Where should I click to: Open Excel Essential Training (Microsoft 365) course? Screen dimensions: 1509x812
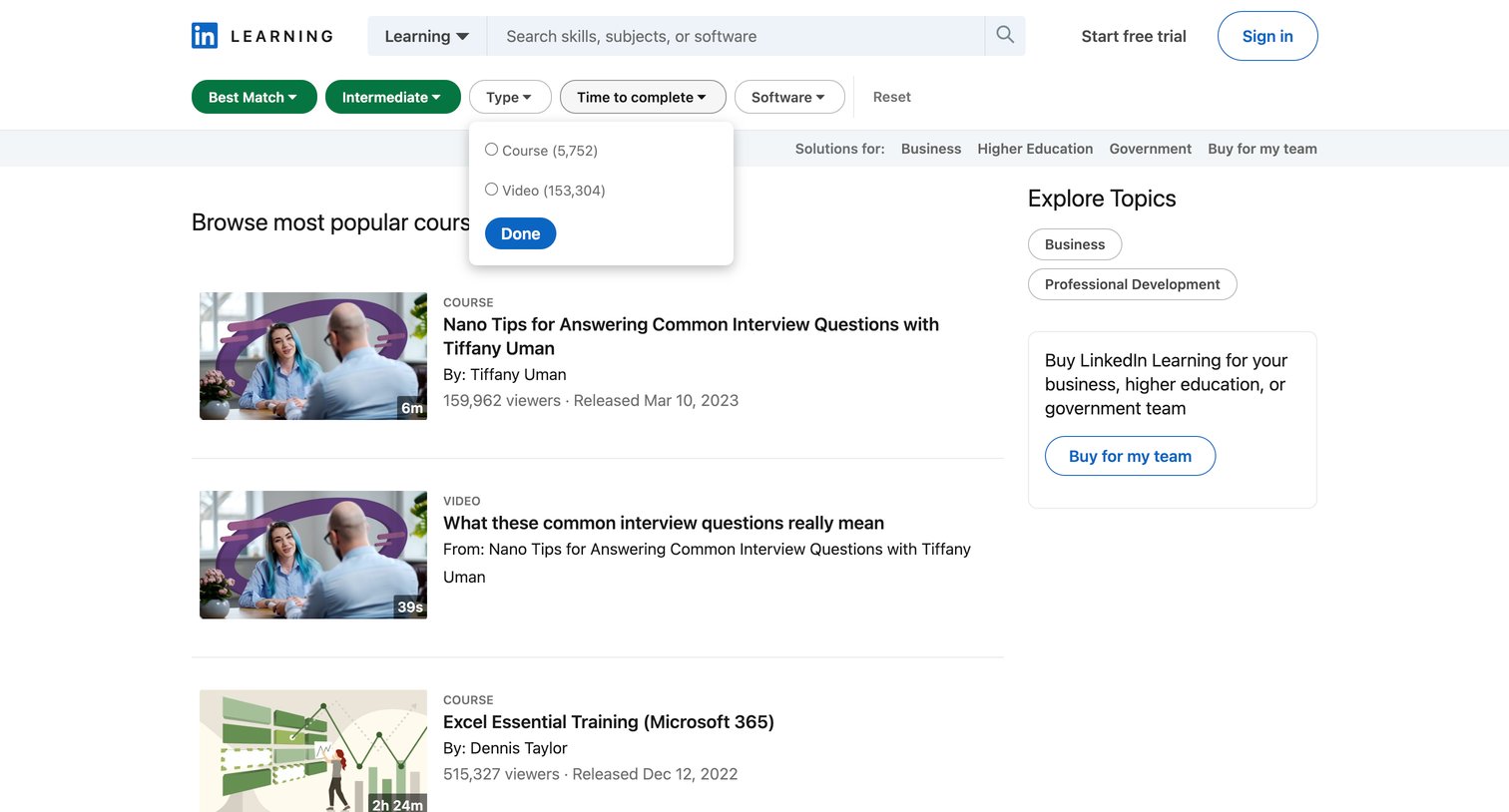tap(609, 721)
